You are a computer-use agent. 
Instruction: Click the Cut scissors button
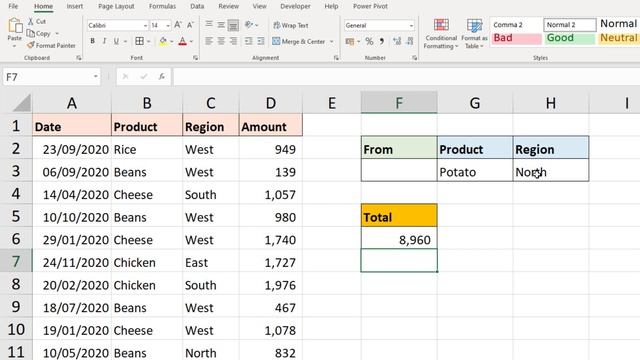(37, 21)
